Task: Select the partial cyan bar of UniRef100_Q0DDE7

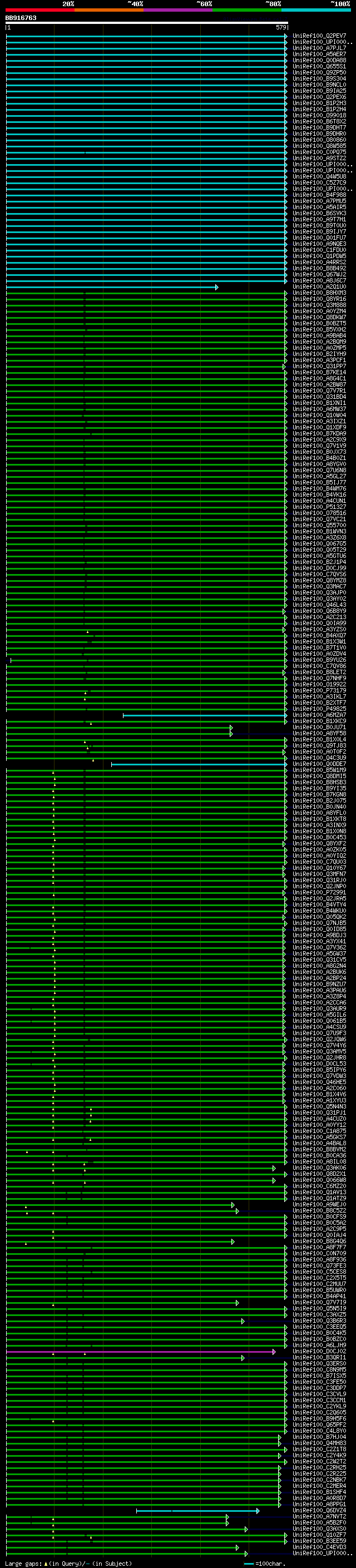Action: pos(199,764)
